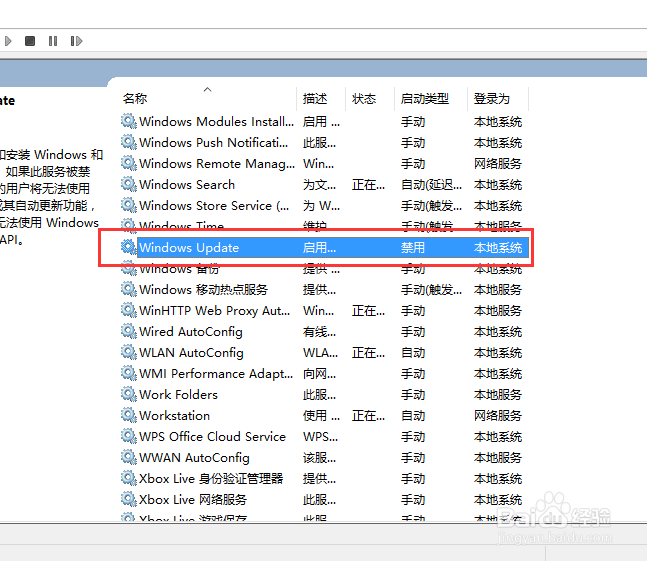
Task: Select Windows Modules Installer service name
Action: pyautogui.click(x=217, y=121)
